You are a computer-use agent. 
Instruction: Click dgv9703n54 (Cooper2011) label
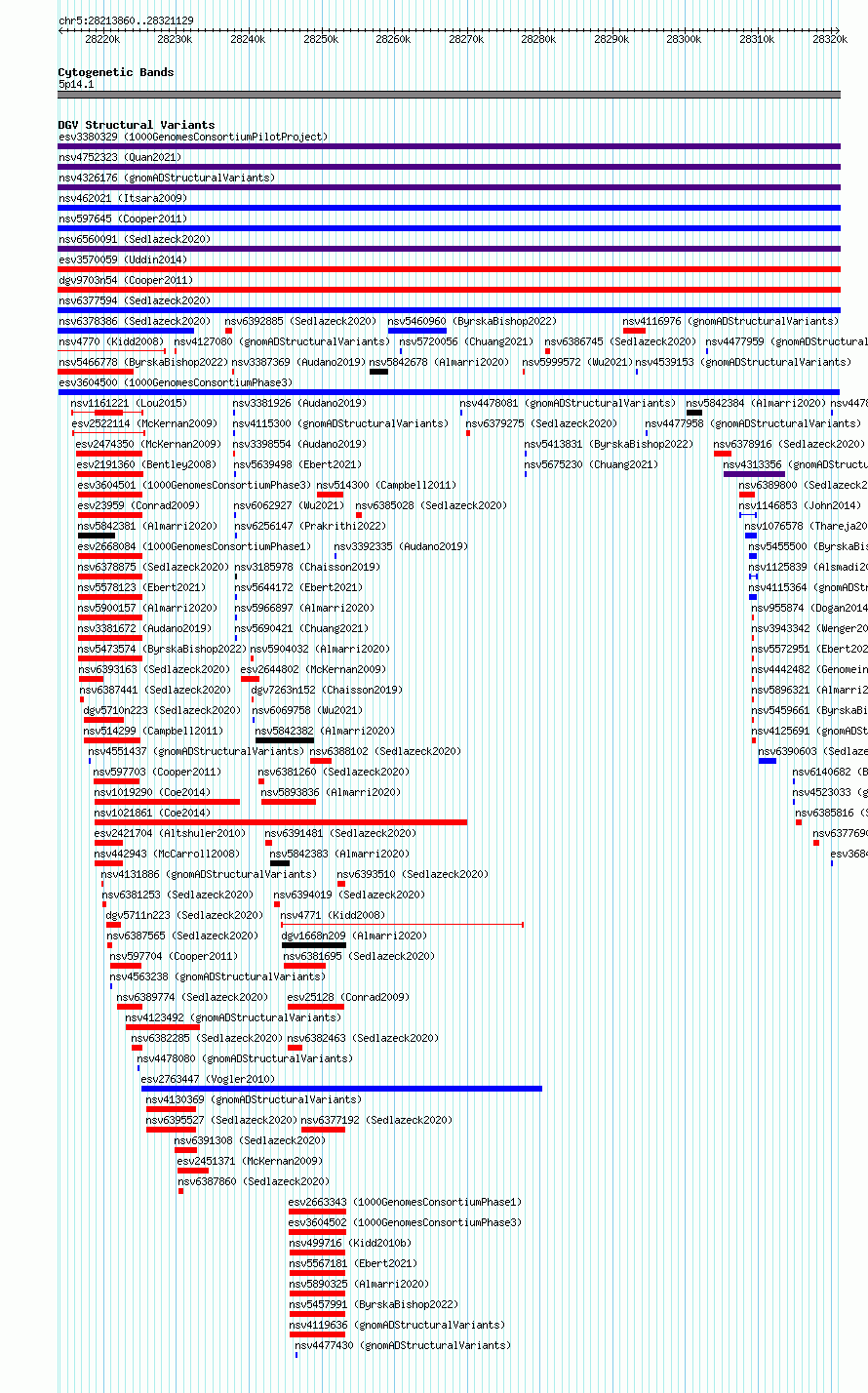(x=126, y=280)
